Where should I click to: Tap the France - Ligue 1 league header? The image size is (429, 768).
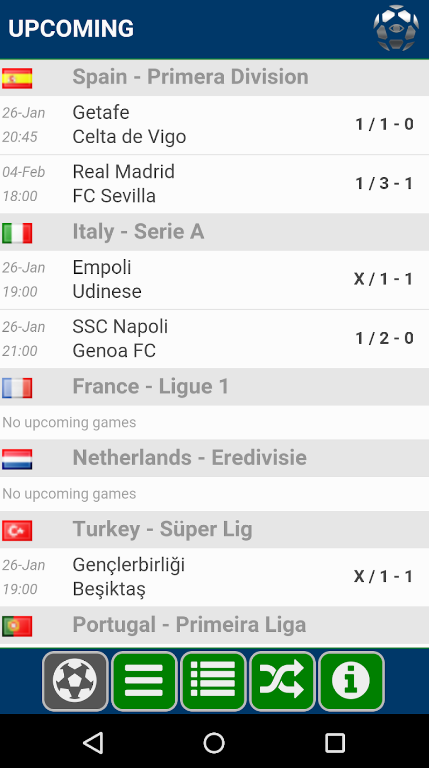(x=214, y=387)
